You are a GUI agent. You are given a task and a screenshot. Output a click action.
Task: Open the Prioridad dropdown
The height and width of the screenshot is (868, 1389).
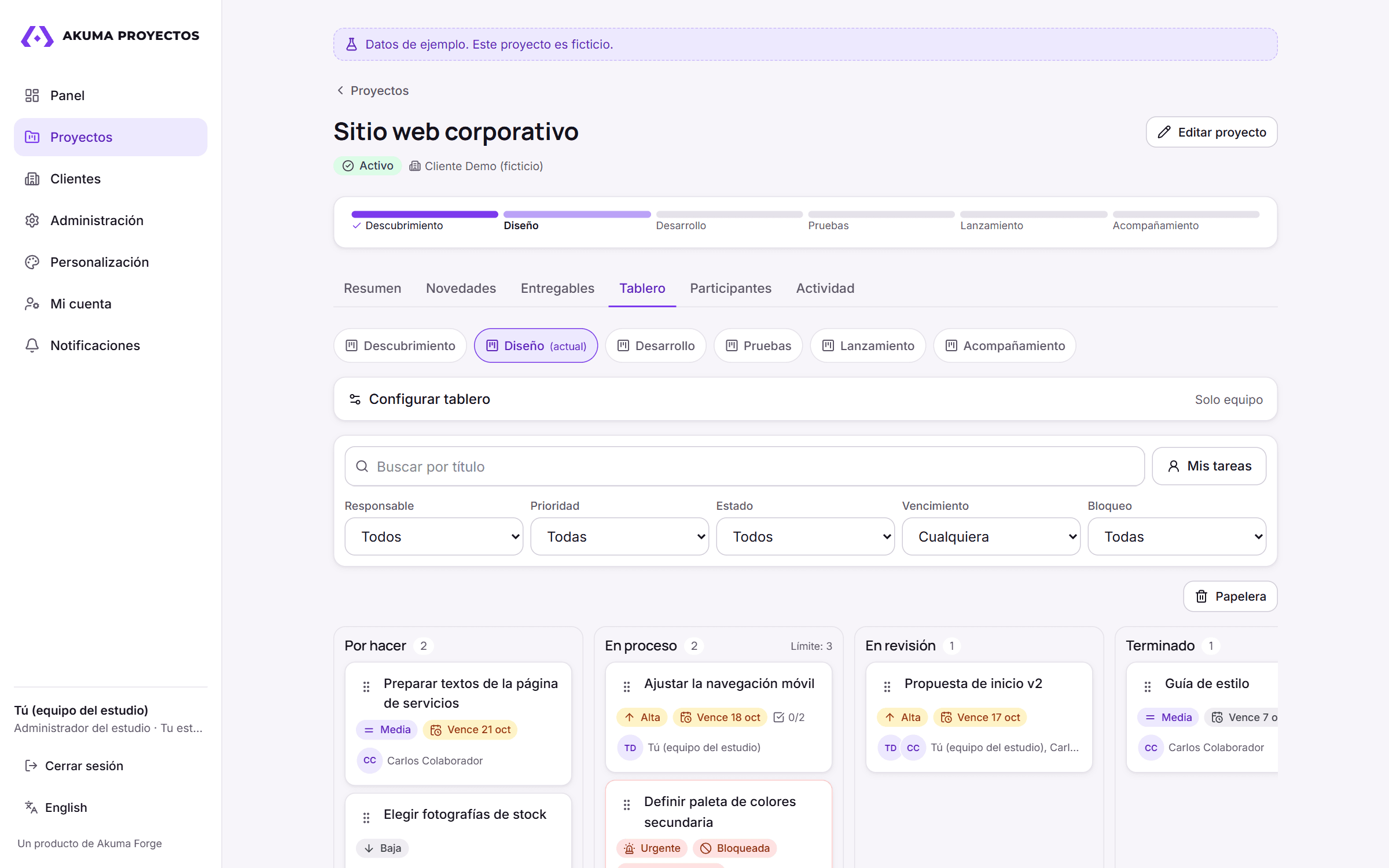tap(620, 536)
